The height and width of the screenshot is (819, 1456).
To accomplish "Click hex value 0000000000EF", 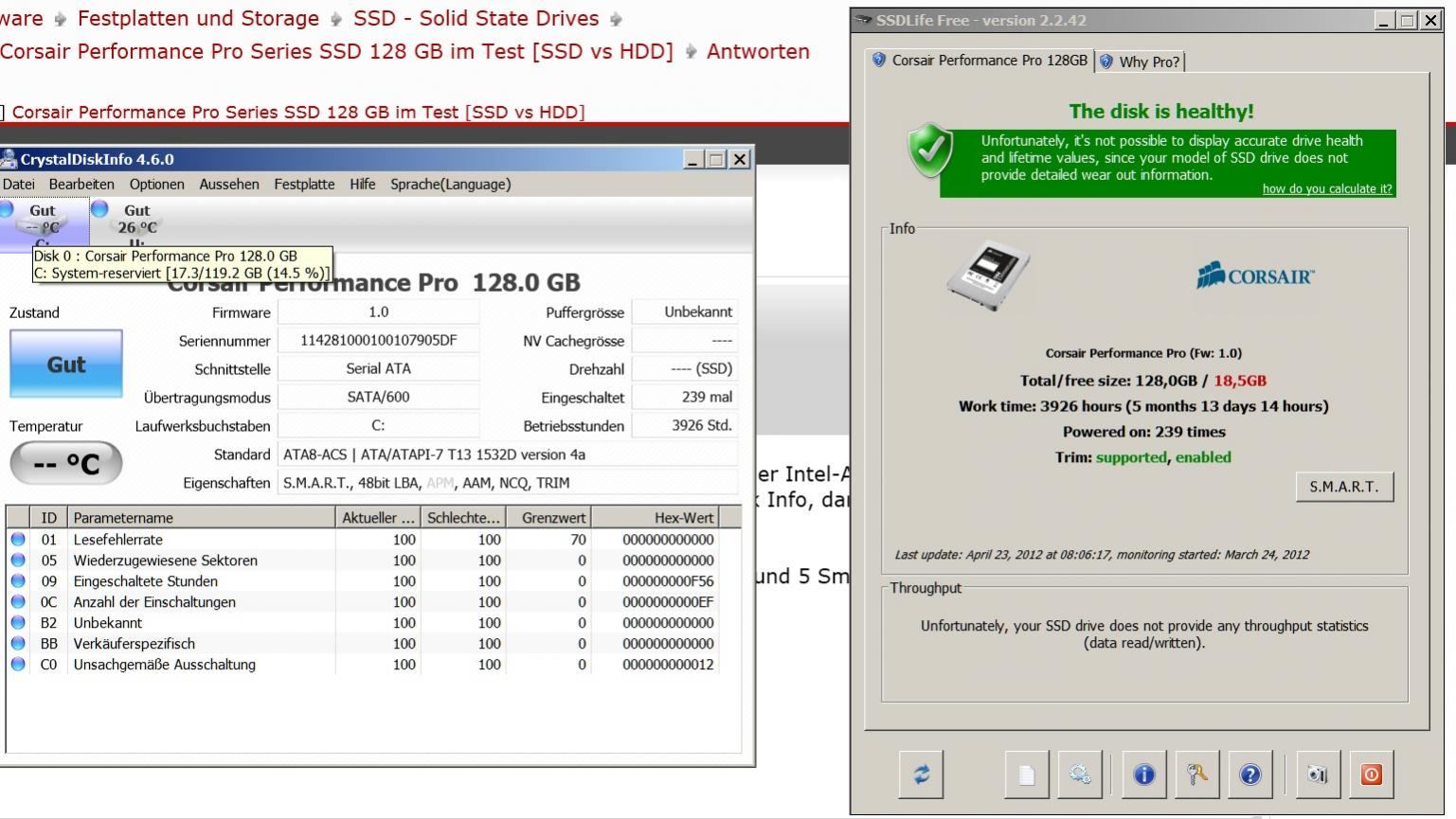I will tap(668, 602).
